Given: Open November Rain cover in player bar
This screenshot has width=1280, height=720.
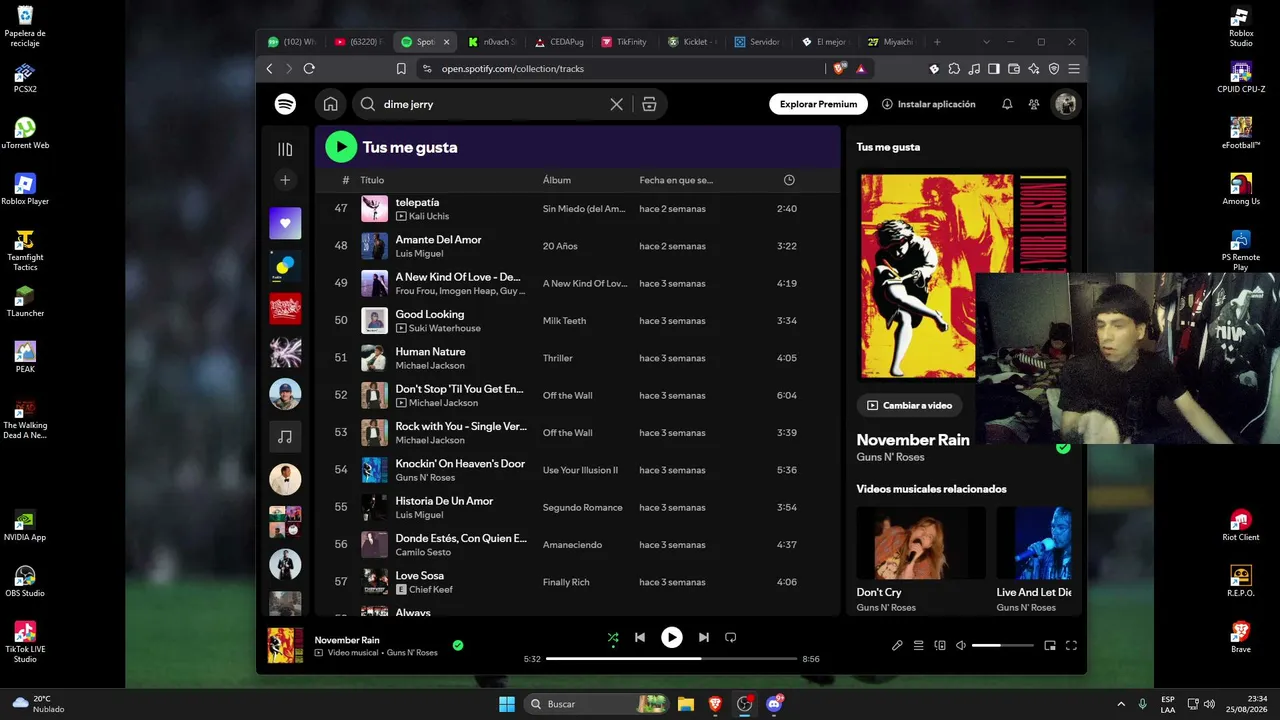Looking at the screenshot, I should click(285, 645).
